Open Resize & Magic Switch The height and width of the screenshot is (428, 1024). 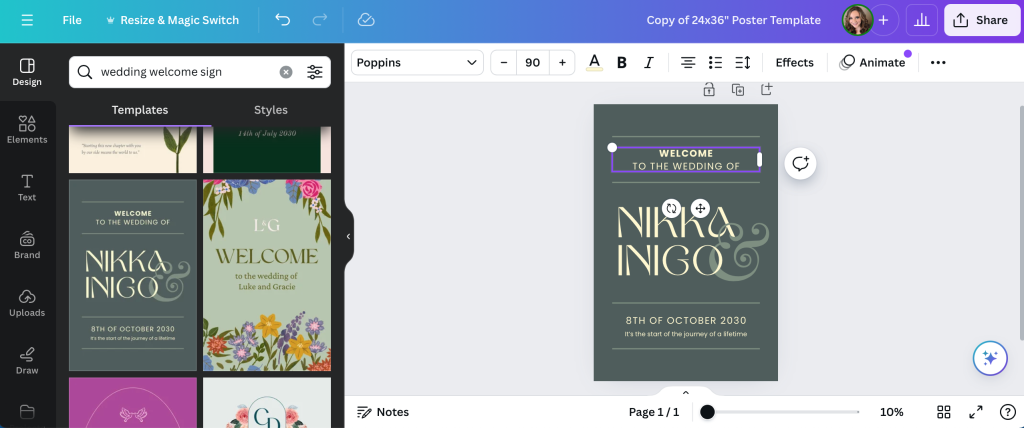(172, 20)
